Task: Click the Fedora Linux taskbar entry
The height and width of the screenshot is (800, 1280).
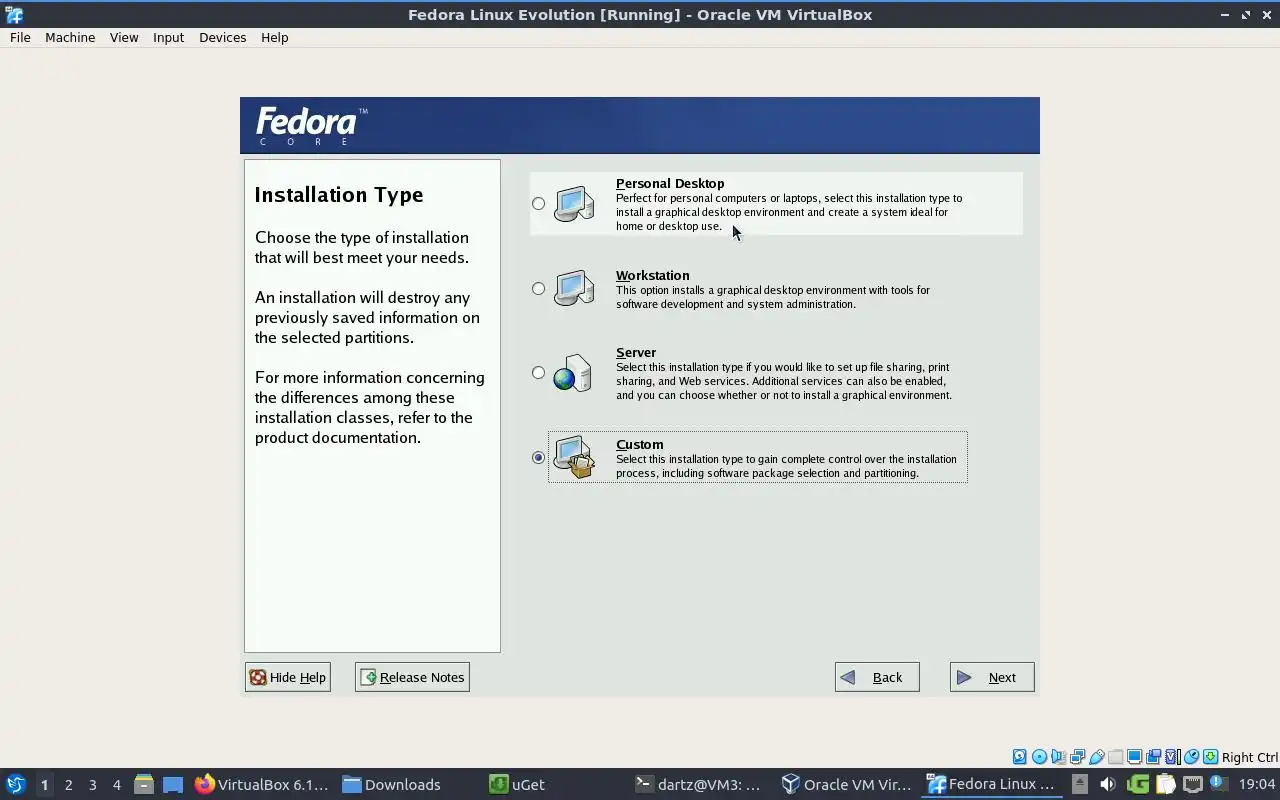Action: [x=992, y=784]
